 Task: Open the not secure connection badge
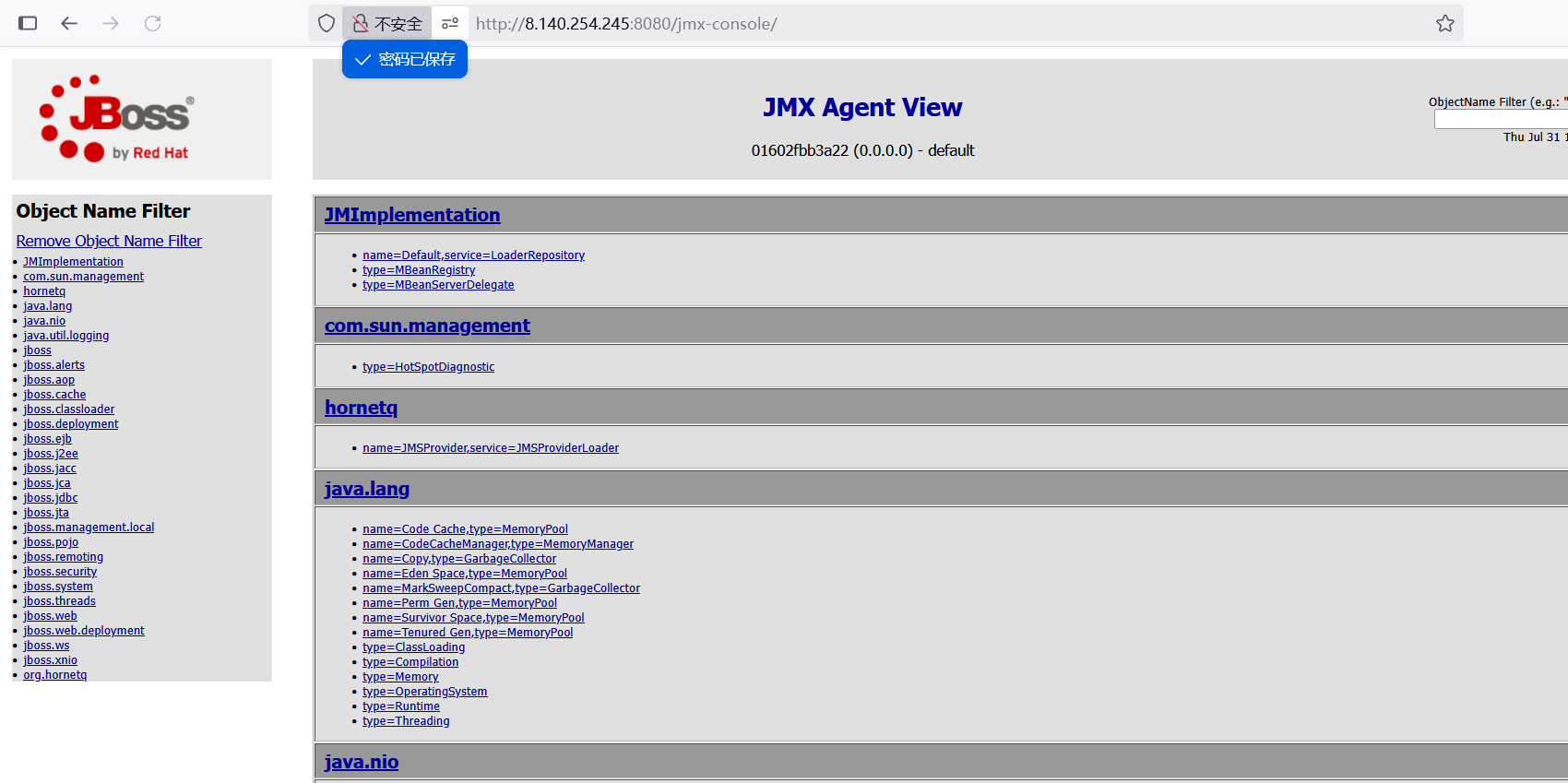coord(387,23)
